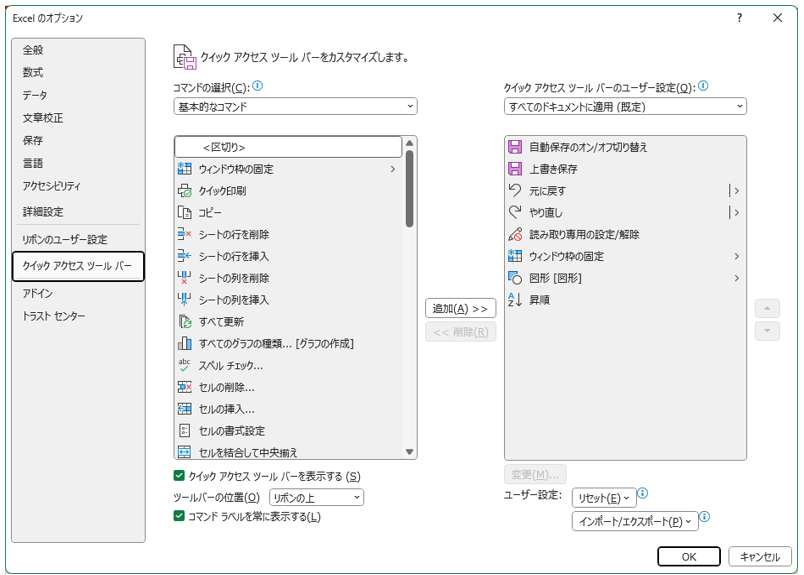Click the 追加(A) >> button

click(x=460, y=308)
